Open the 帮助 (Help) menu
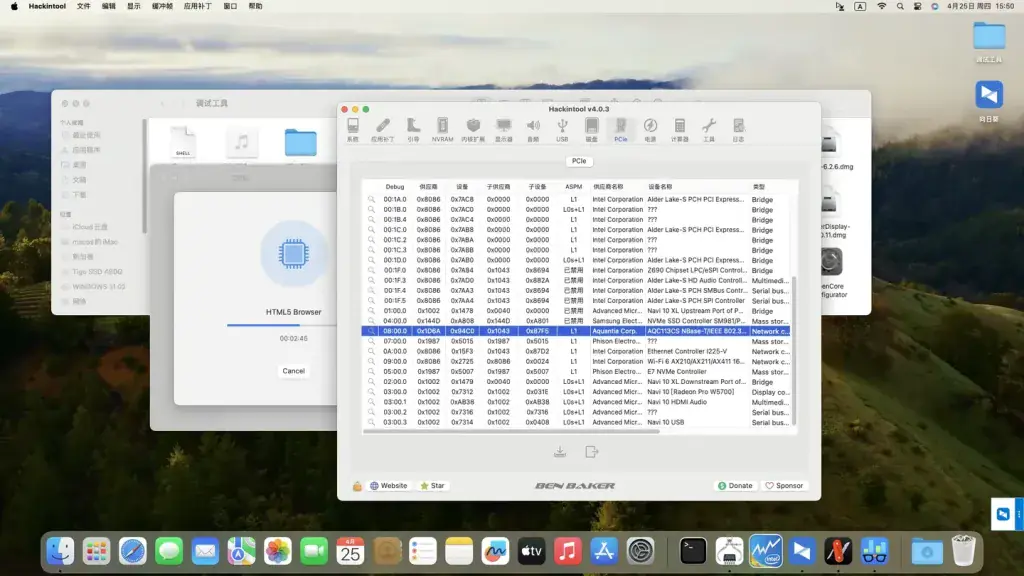 (x=255, y=6)
